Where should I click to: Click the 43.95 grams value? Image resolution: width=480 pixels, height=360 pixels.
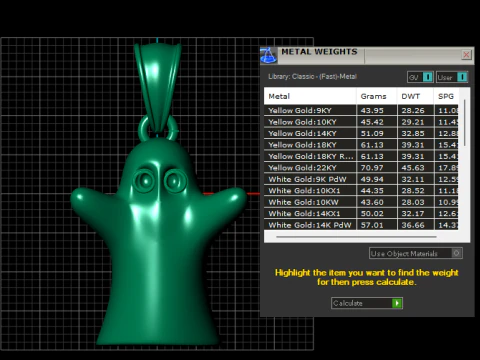click(372, 110)
